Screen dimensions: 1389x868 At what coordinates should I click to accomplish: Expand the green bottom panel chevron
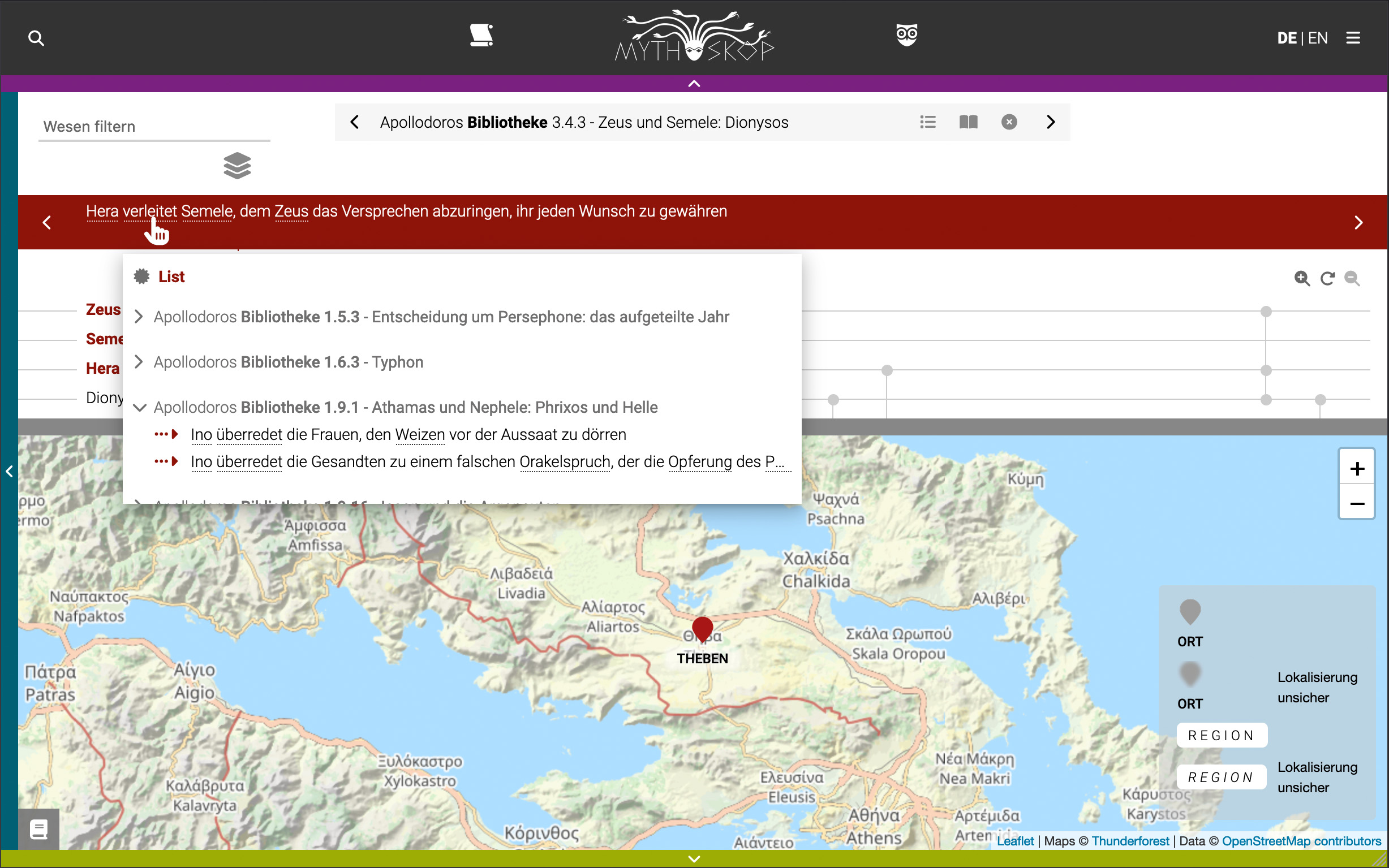coord(694,859)
